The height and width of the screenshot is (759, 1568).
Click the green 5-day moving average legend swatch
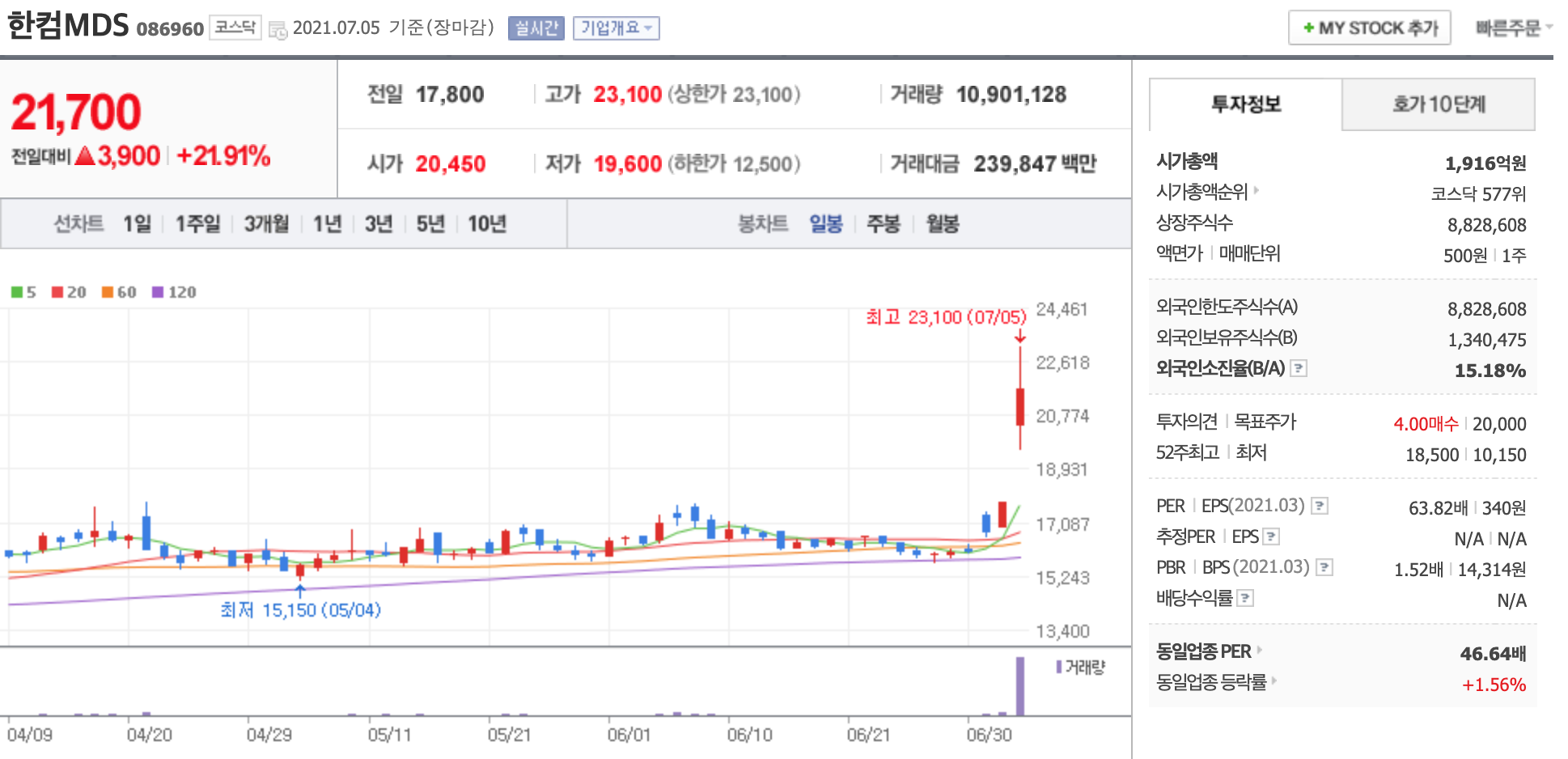16,292
